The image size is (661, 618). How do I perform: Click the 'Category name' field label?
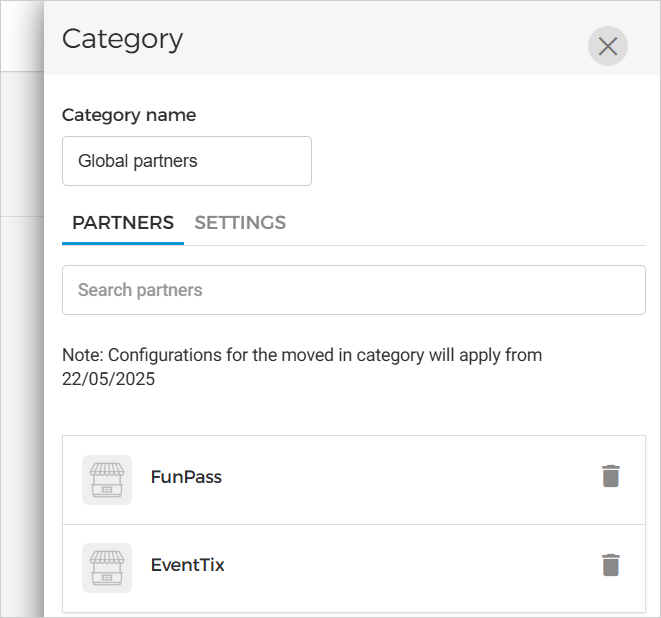pyautogui.click(x=129, y=115)
